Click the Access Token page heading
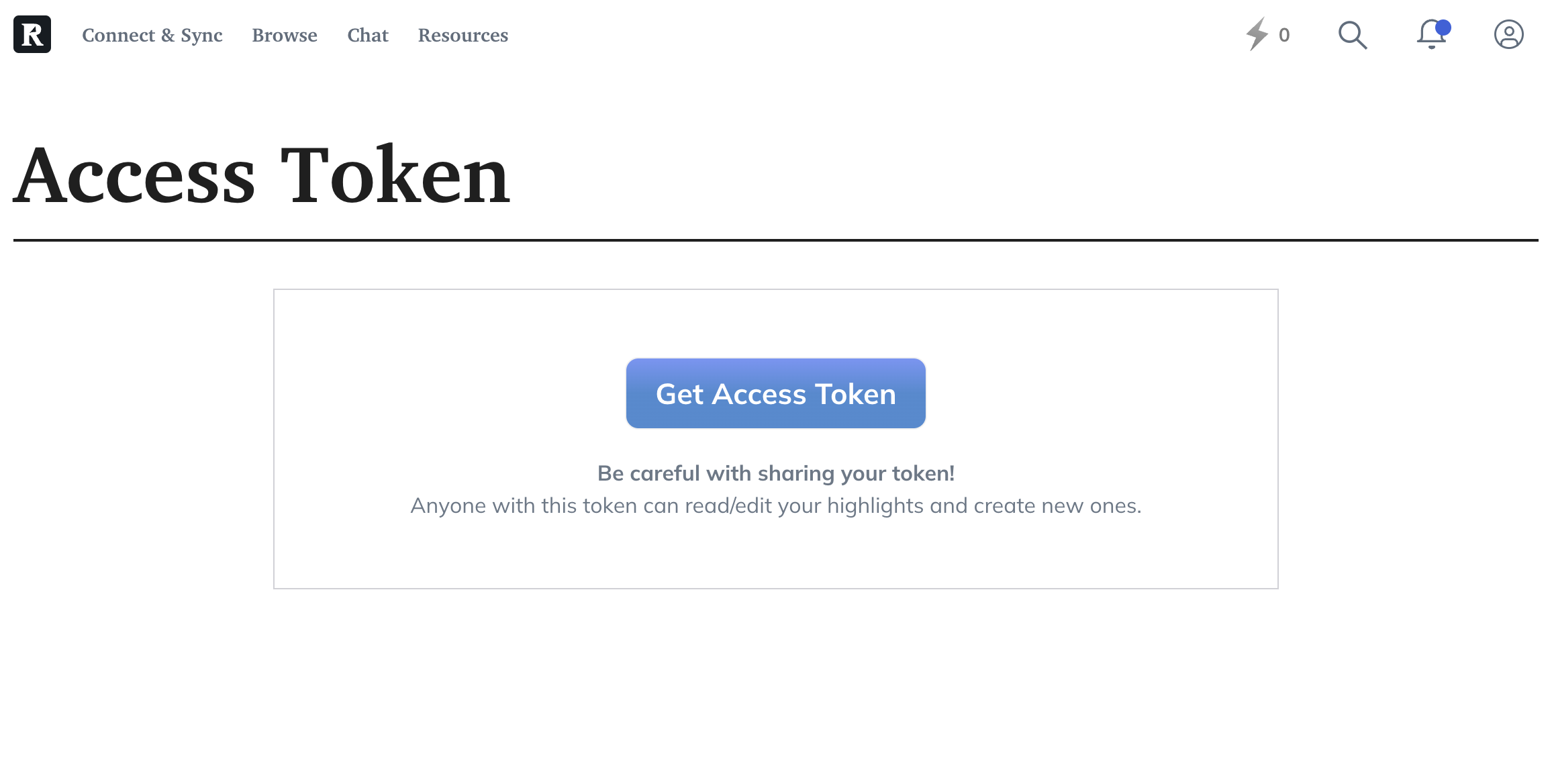This screenshot has height=784, width=1552. point(262,176)
